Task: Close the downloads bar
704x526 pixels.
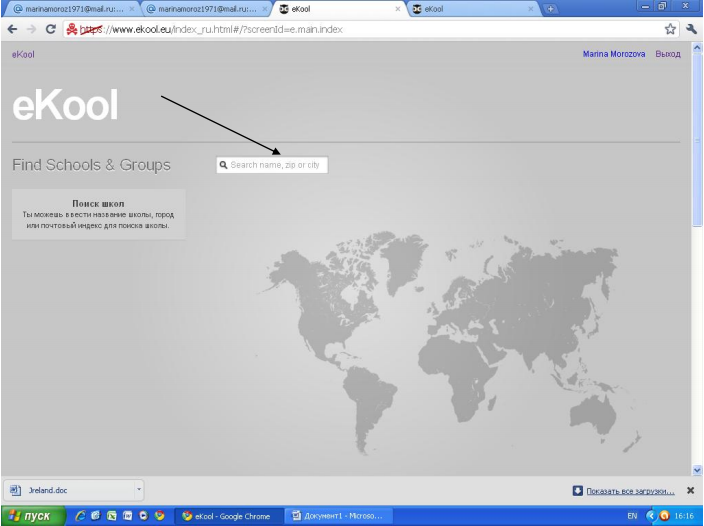Action: (691, 491)
